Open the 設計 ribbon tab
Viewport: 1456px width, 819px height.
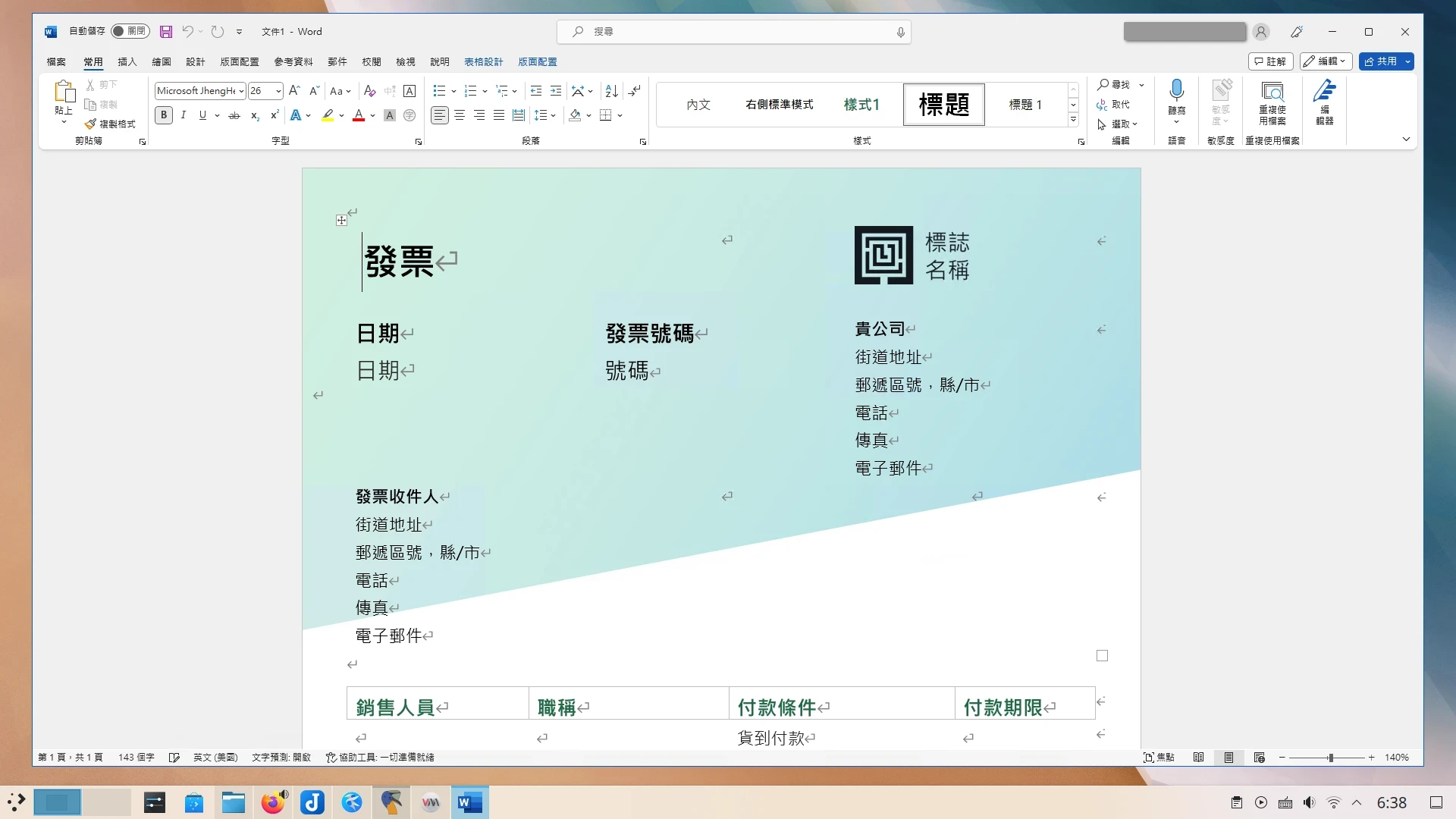[196, 62]
